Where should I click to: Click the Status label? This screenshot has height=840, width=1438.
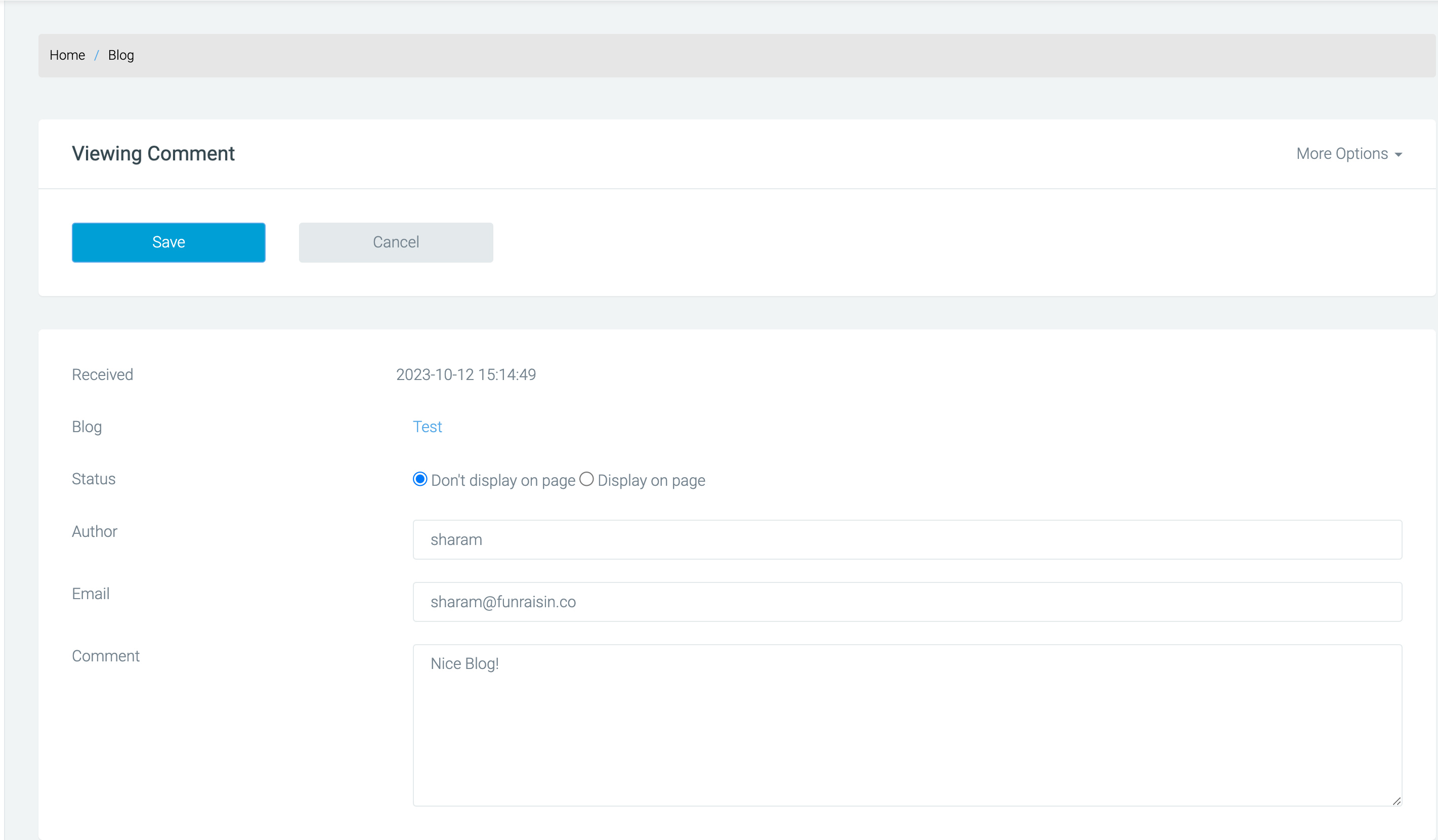94,479
